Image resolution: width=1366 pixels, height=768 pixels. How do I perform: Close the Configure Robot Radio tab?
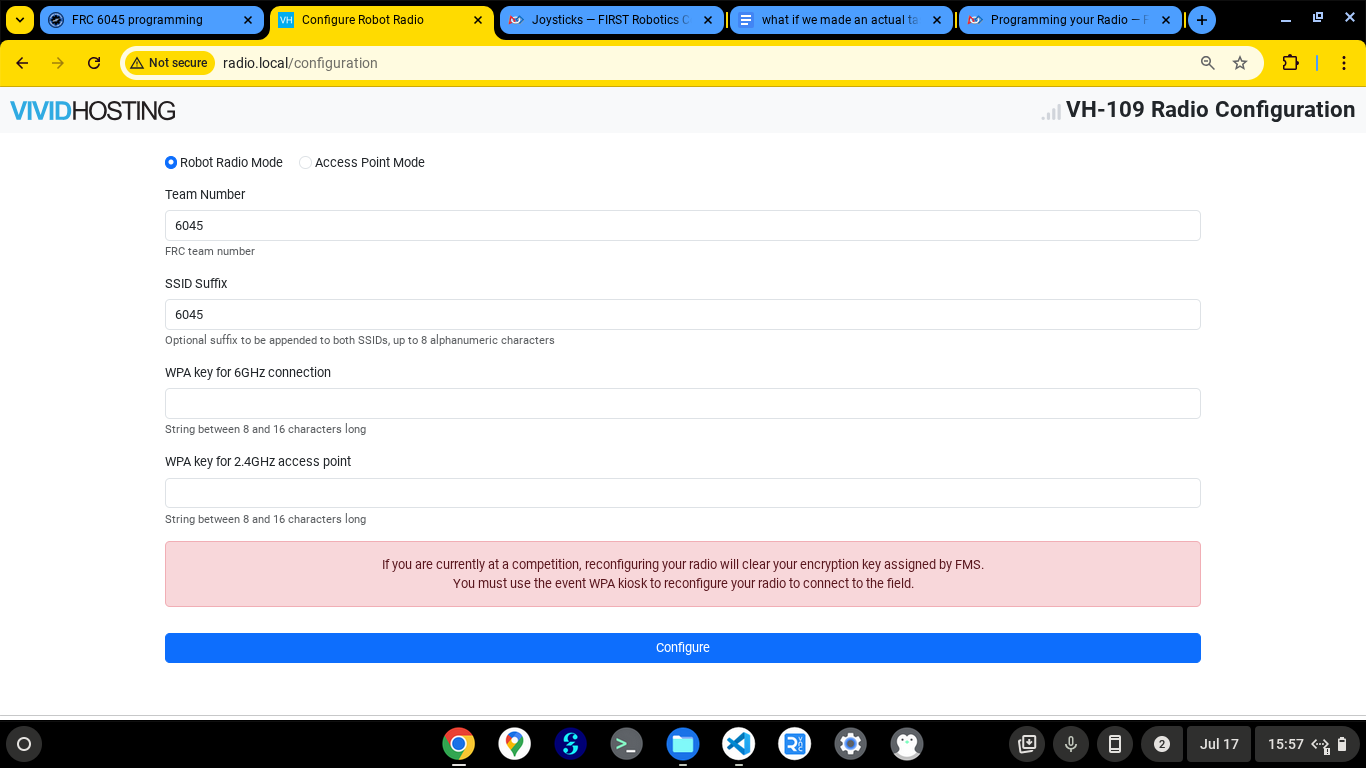click(x=478, y=20)
